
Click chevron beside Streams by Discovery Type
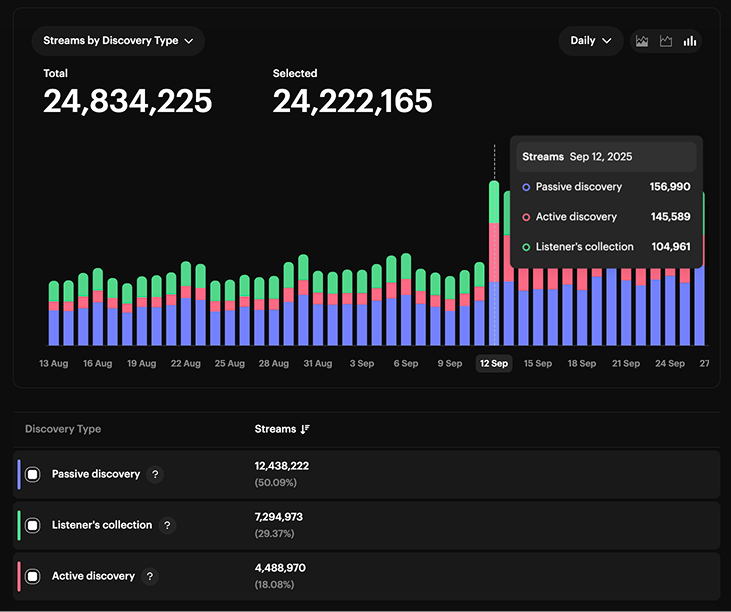pos(189,41)
